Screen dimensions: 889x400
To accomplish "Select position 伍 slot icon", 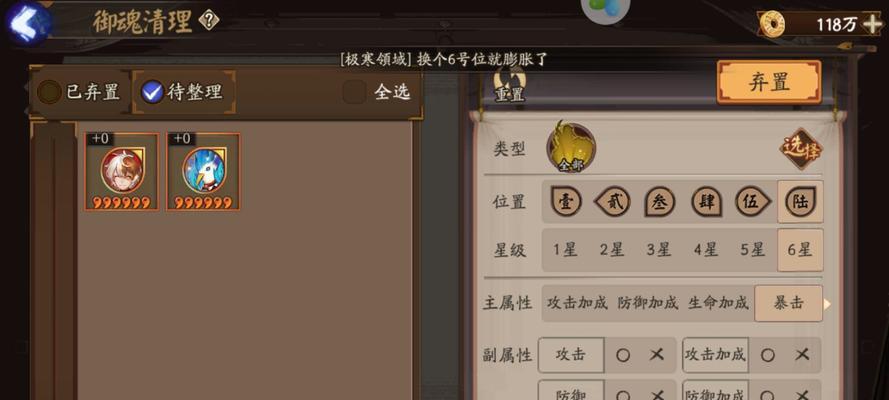I will tap(753, 202).
